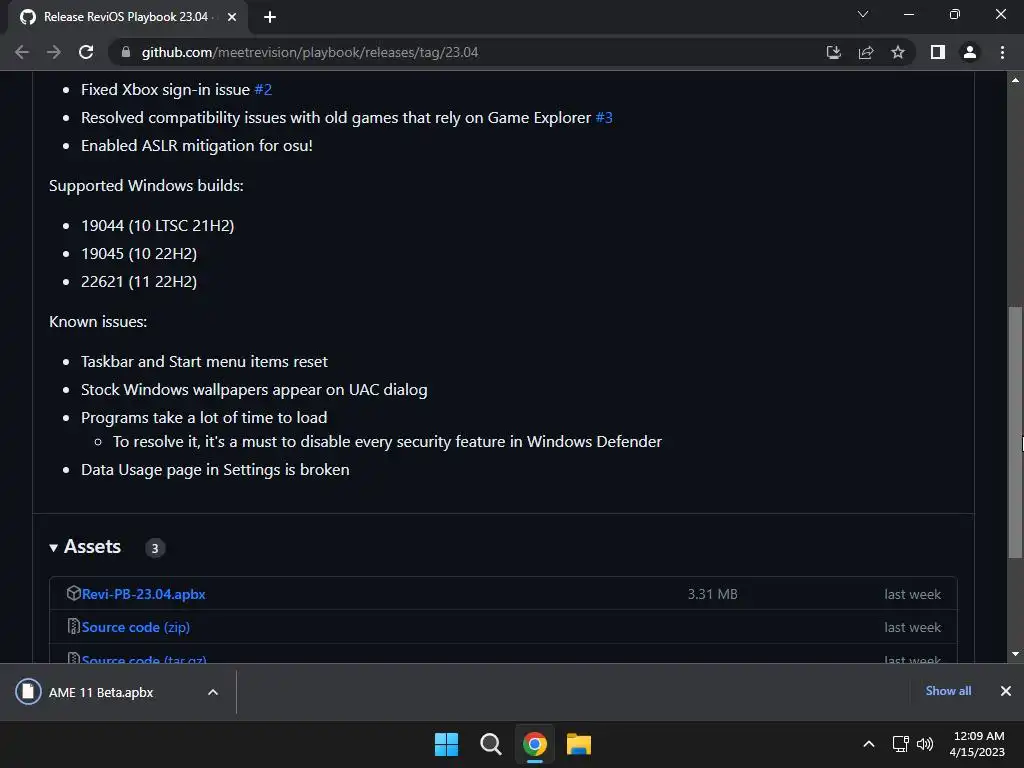Download Revi-PB-23.04.apbx asset
1024x768 pixels.
(x=144, y=594)
